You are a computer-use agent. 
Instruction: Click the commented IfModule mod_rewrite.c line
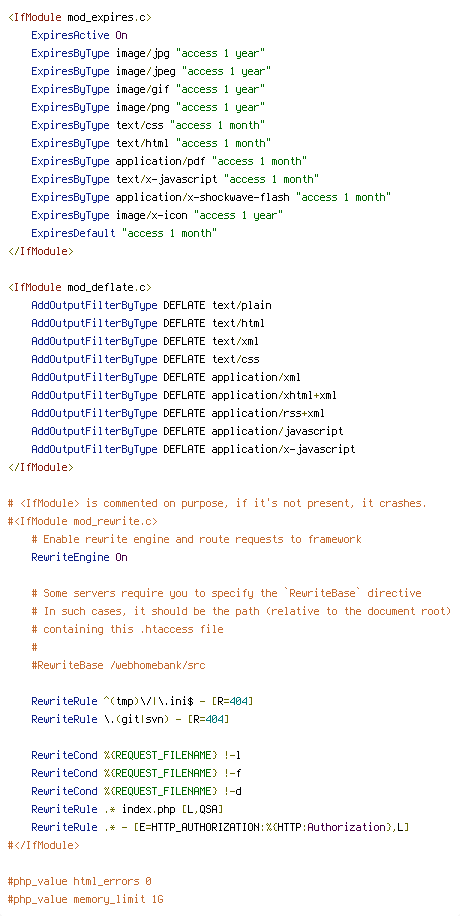(83, 522)
